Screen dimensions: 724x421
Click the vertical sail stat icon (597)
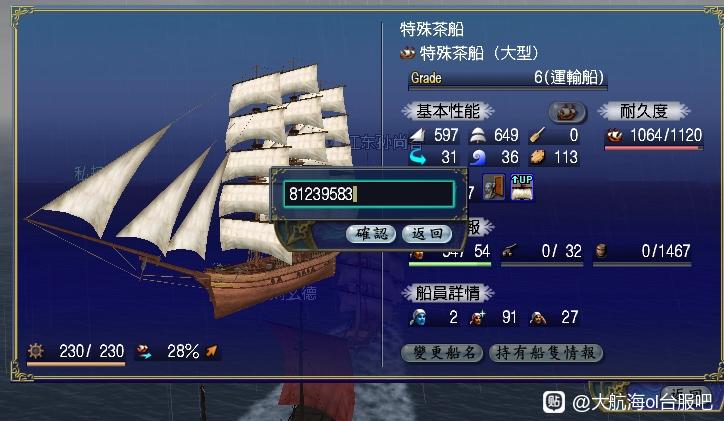[x=417, y=135]
